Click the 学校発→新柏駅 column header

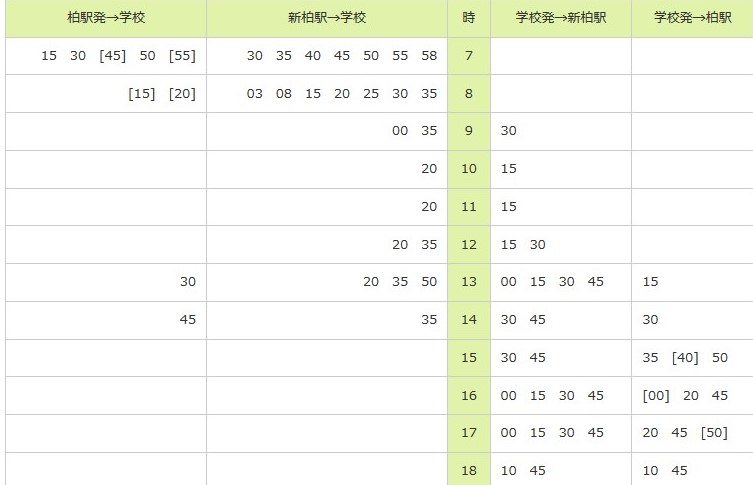coord(560,18)
